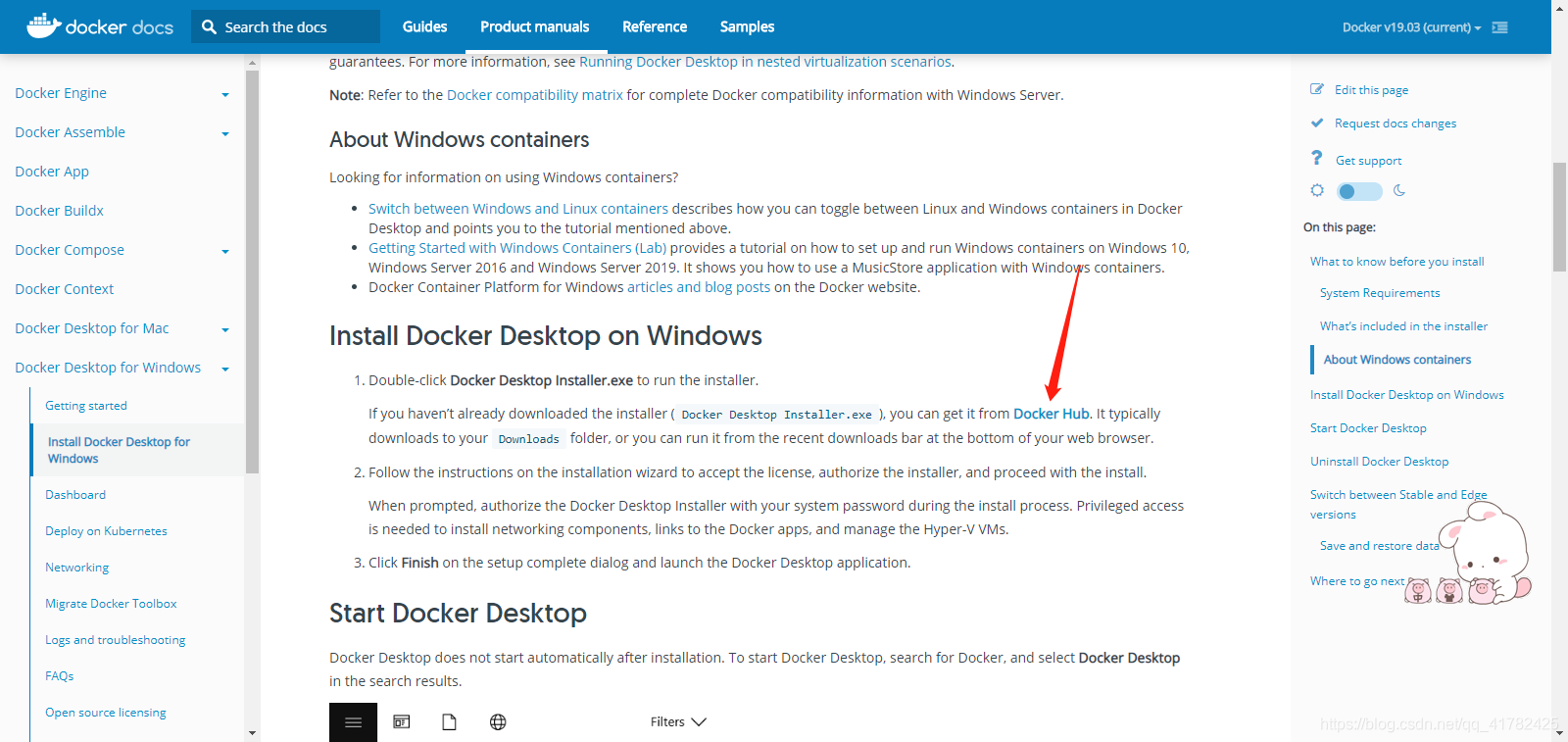Open the Guides menu
This screenshot has height=742, width=1568.
424,26
